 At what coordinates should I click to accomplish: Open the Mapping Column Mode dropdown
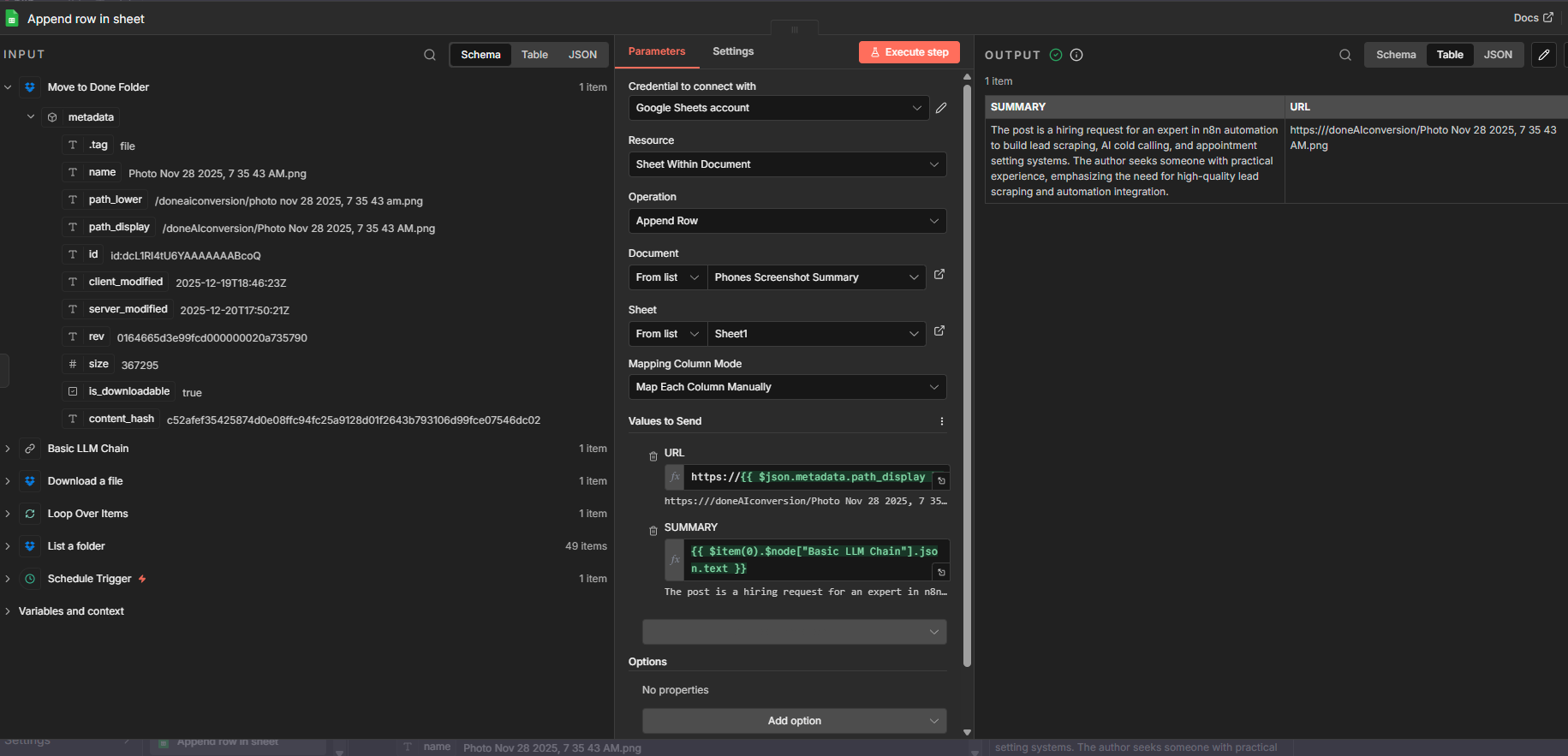786,387
